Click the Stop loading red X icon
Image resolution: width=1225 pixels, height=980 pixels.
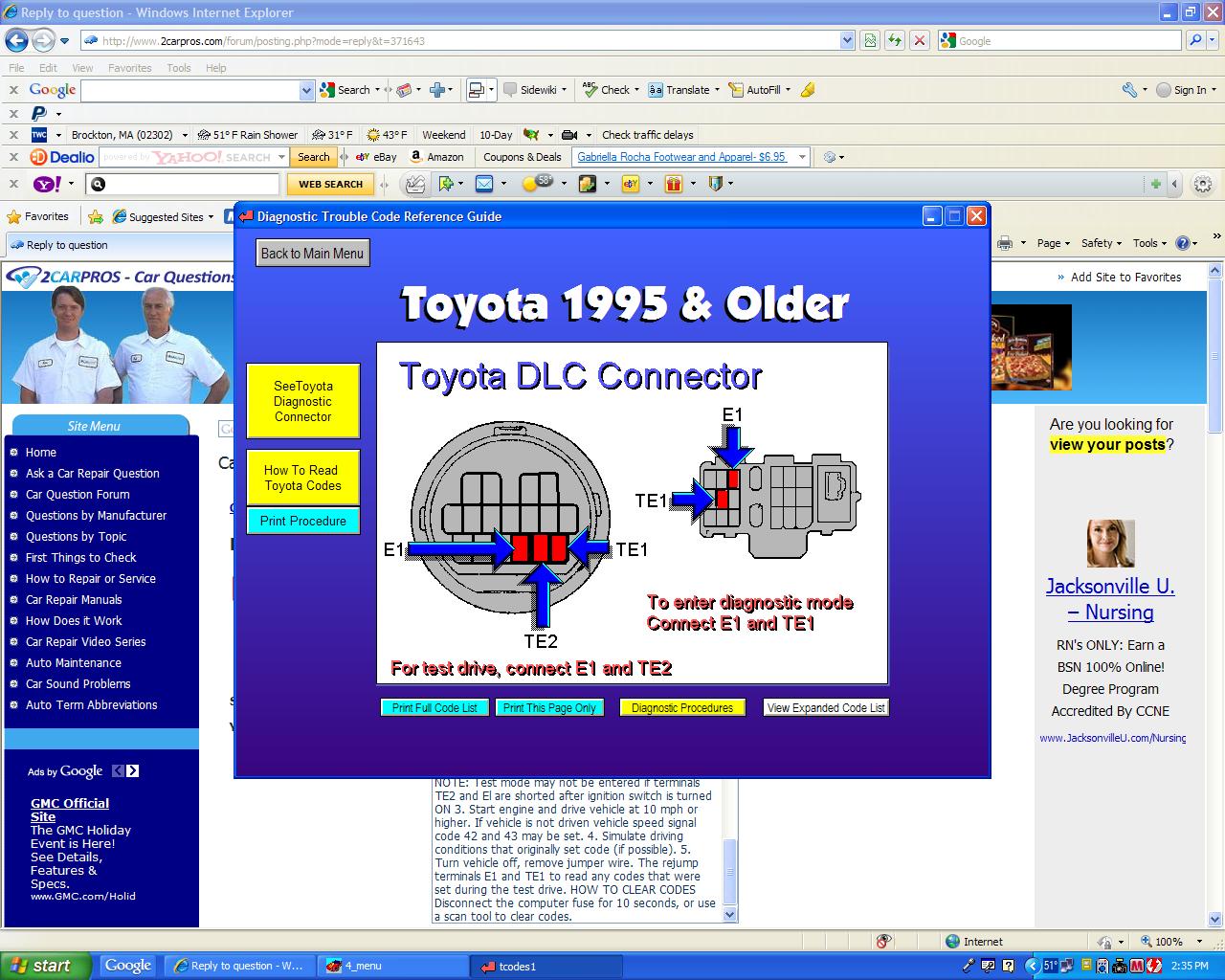click(x=919, y=40)
